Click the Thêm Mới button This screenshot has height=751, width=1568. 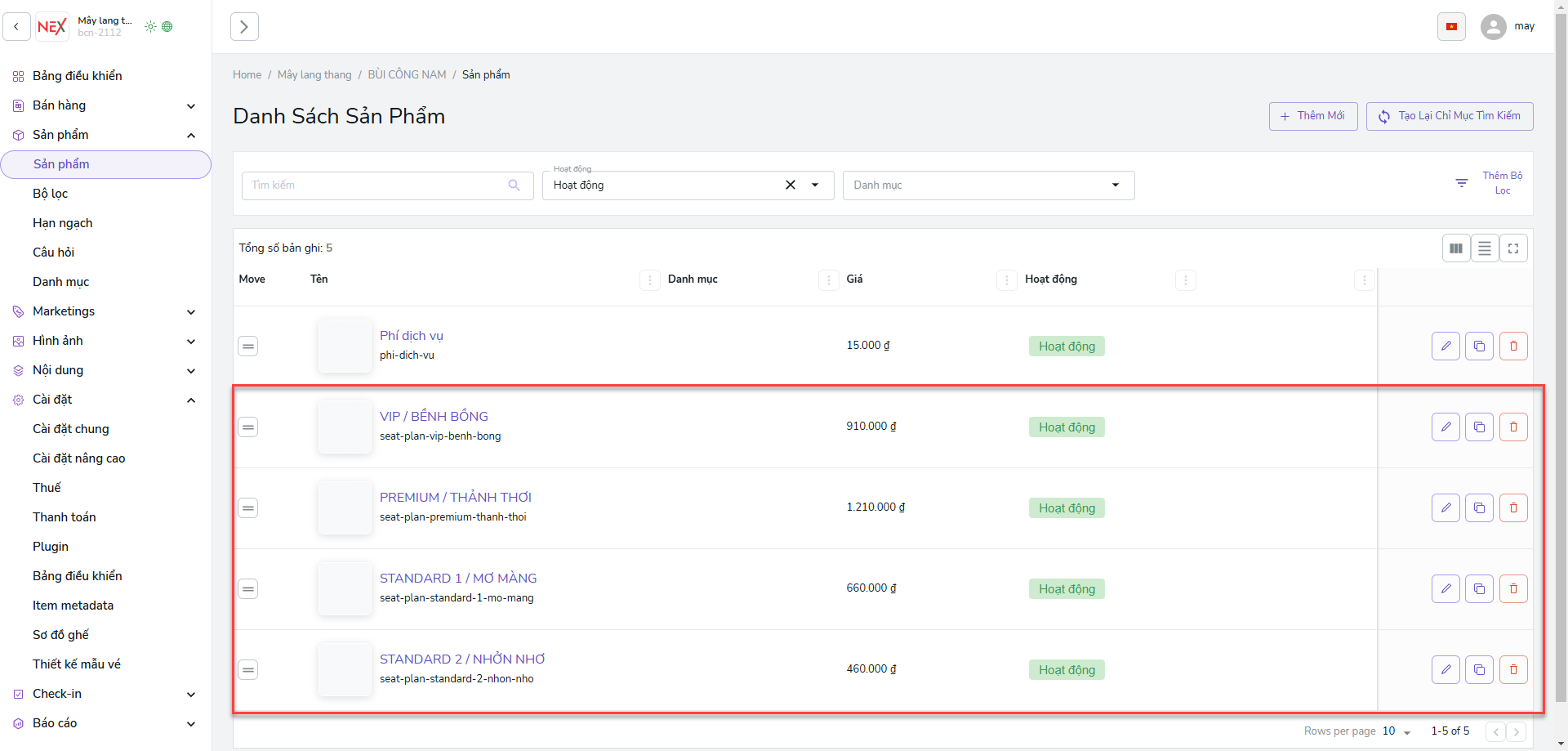coord(1312,116)
